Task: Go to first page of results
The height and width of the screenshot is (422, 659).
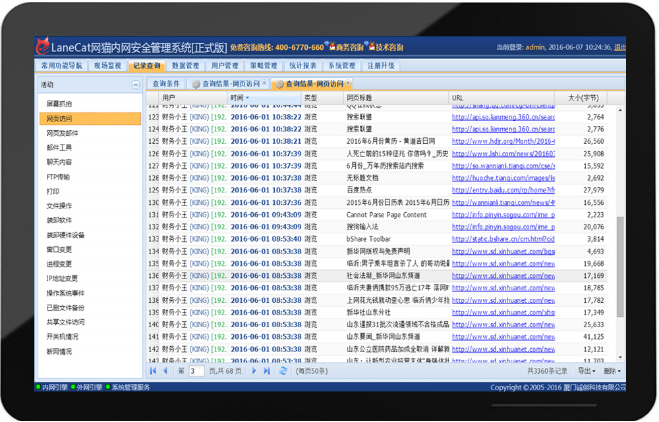Action: (154, 371)
